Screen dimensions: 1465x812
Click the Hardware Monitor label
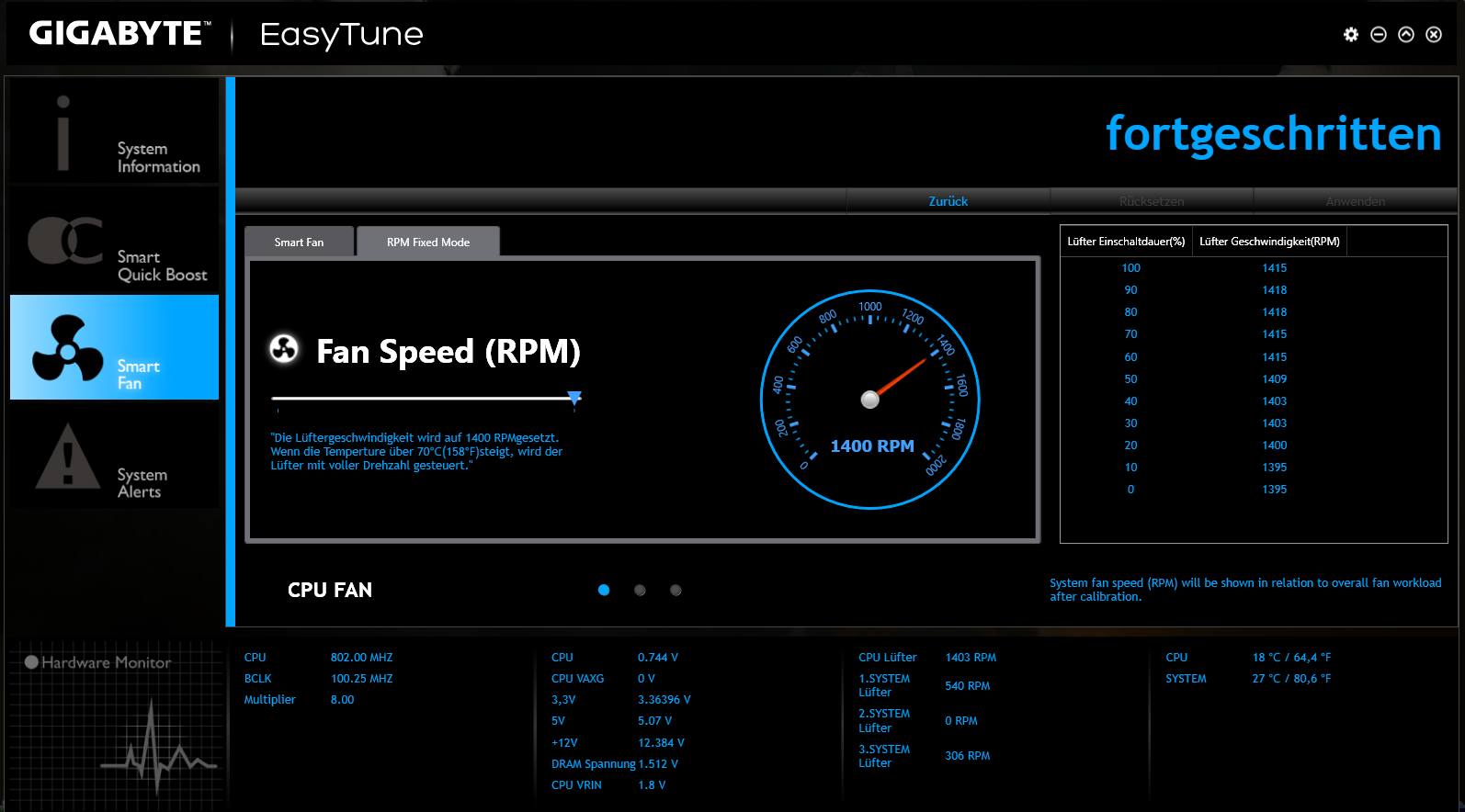click(x=106, y=662)
